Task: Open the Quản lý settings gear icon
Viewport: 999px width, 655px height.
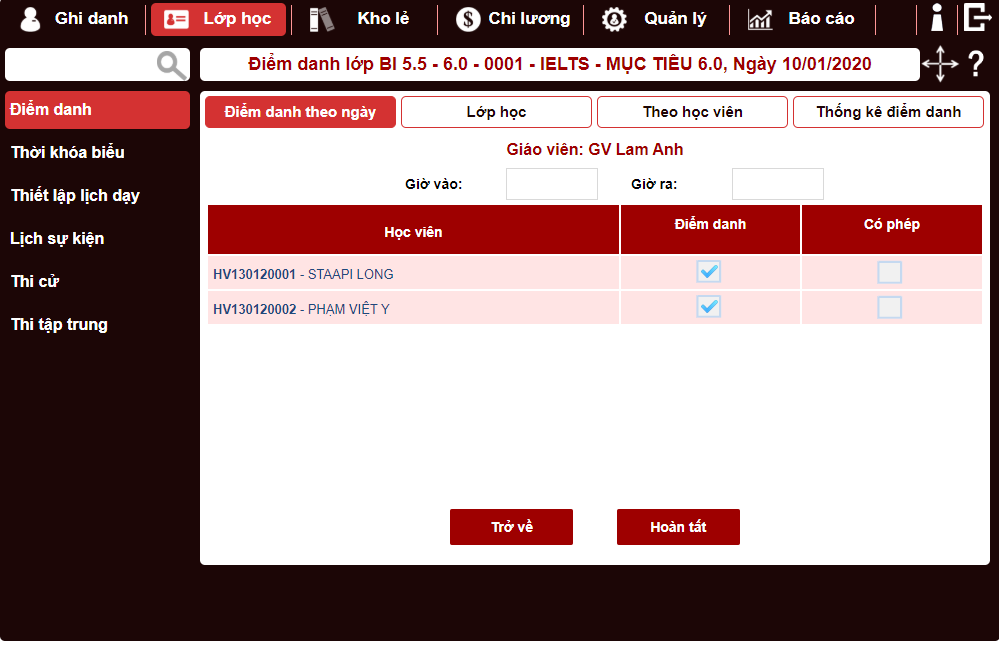Action: pyautogui.click(x=614, y=18)
